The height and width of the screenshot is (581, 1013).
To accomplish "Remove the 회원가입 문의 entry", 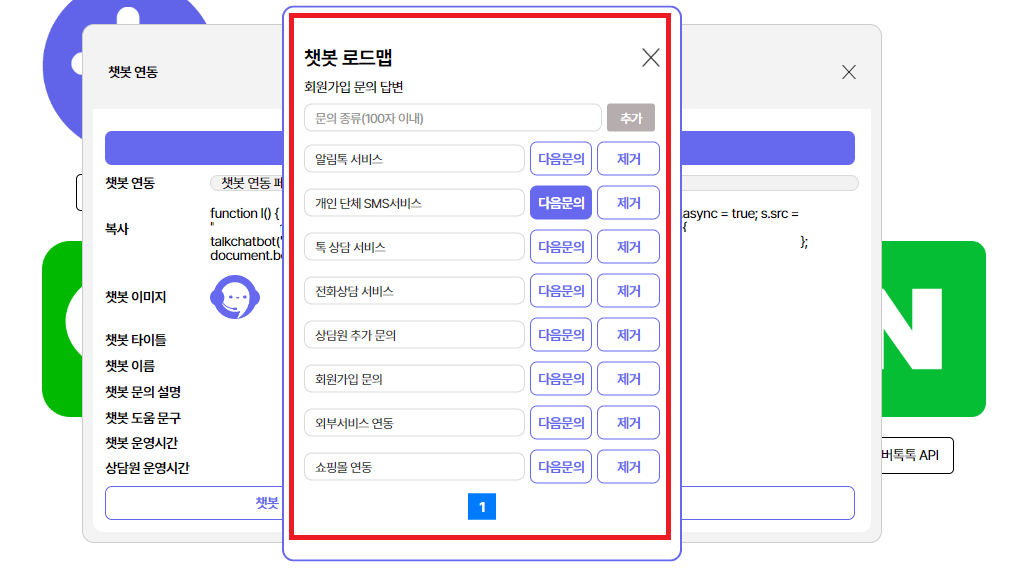I will [629, 379].
